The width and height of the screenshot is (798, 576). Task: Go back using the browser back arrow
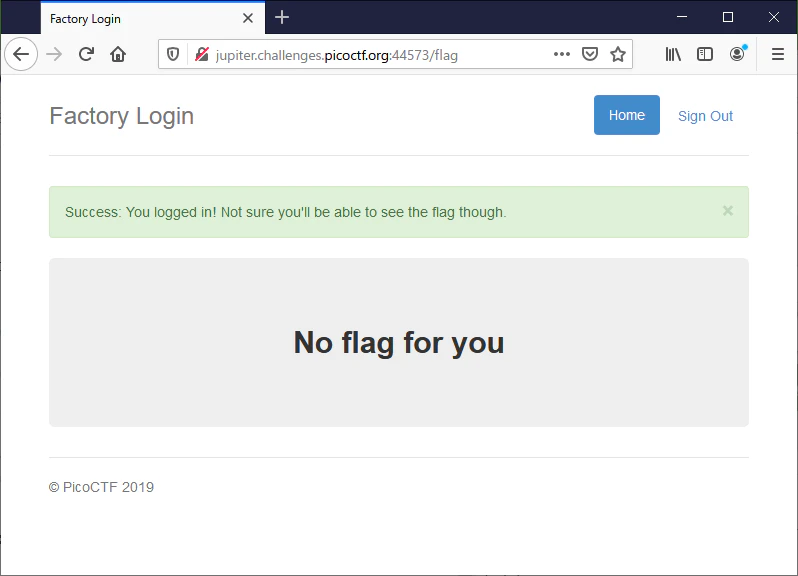[x=21, y=54]
